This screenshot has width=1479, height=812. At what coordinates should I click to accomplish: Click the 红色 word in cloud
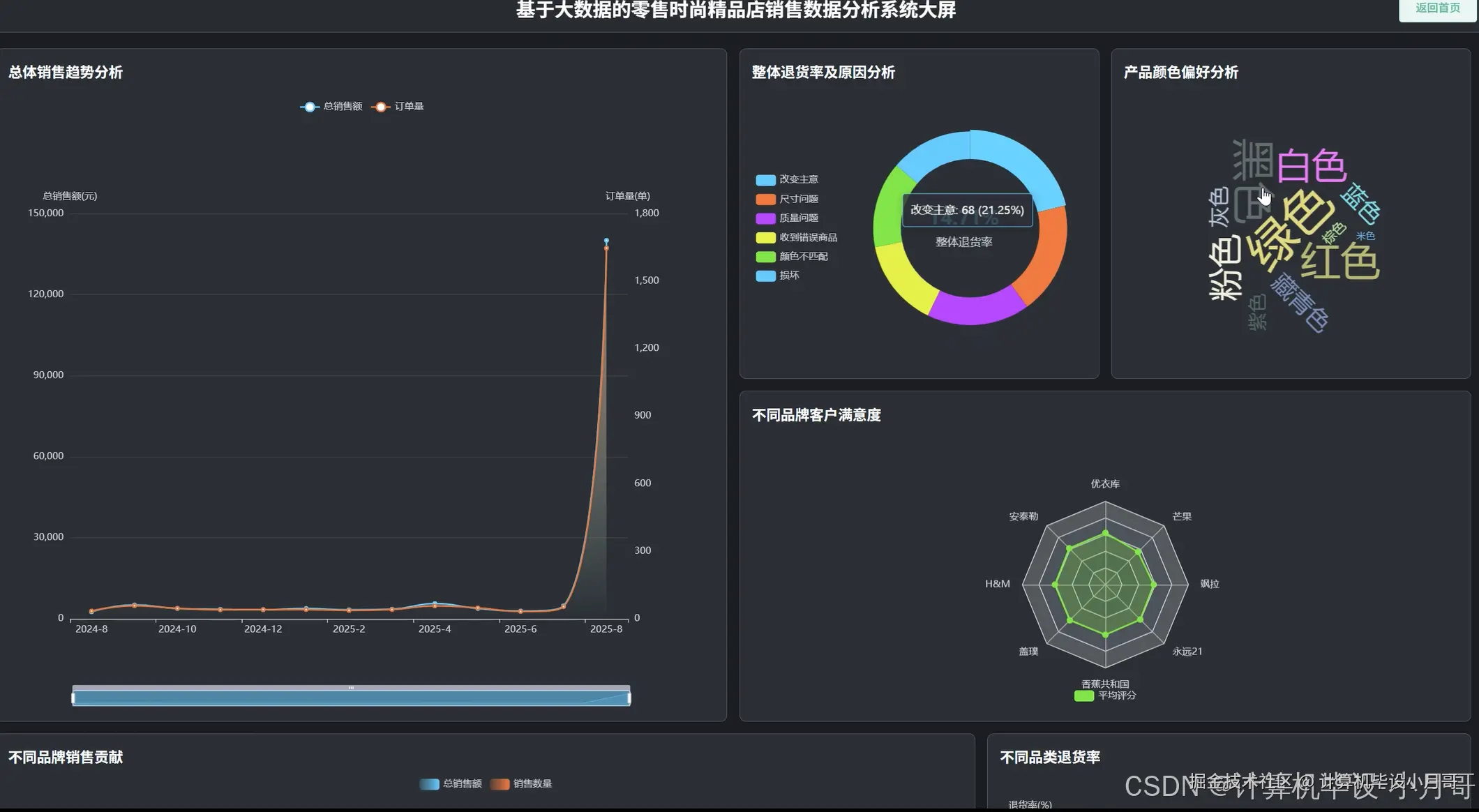click(x=1339, y=262)
